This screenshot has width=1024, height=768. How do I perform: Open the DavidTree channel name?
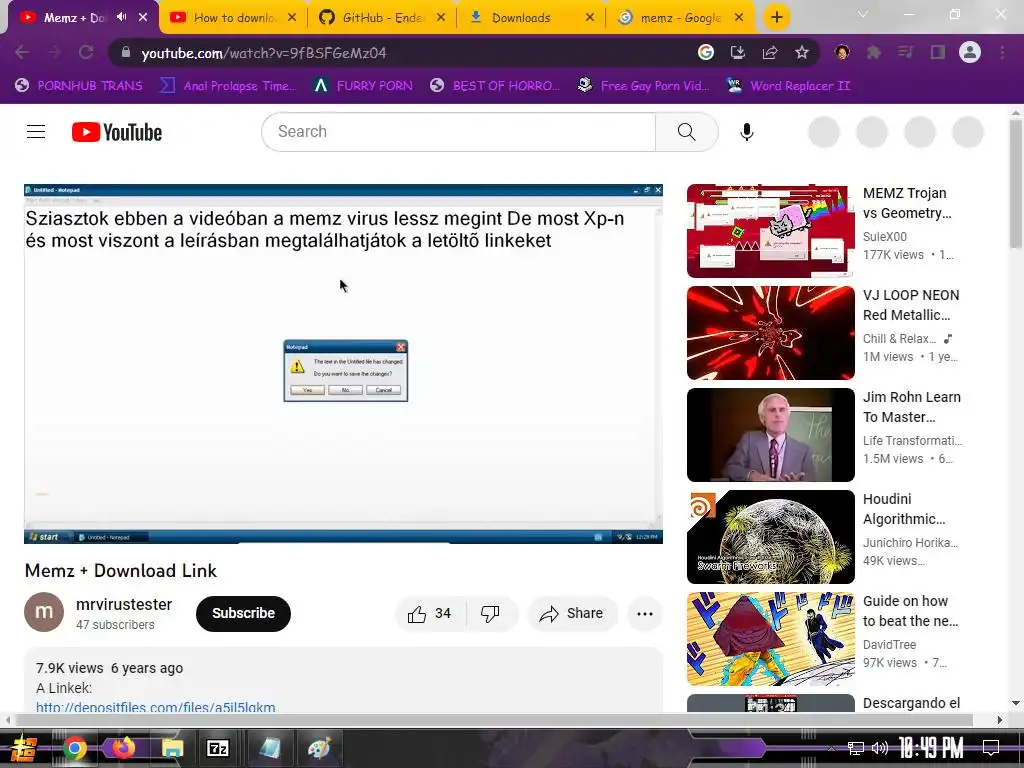click(x=889, y=645)
